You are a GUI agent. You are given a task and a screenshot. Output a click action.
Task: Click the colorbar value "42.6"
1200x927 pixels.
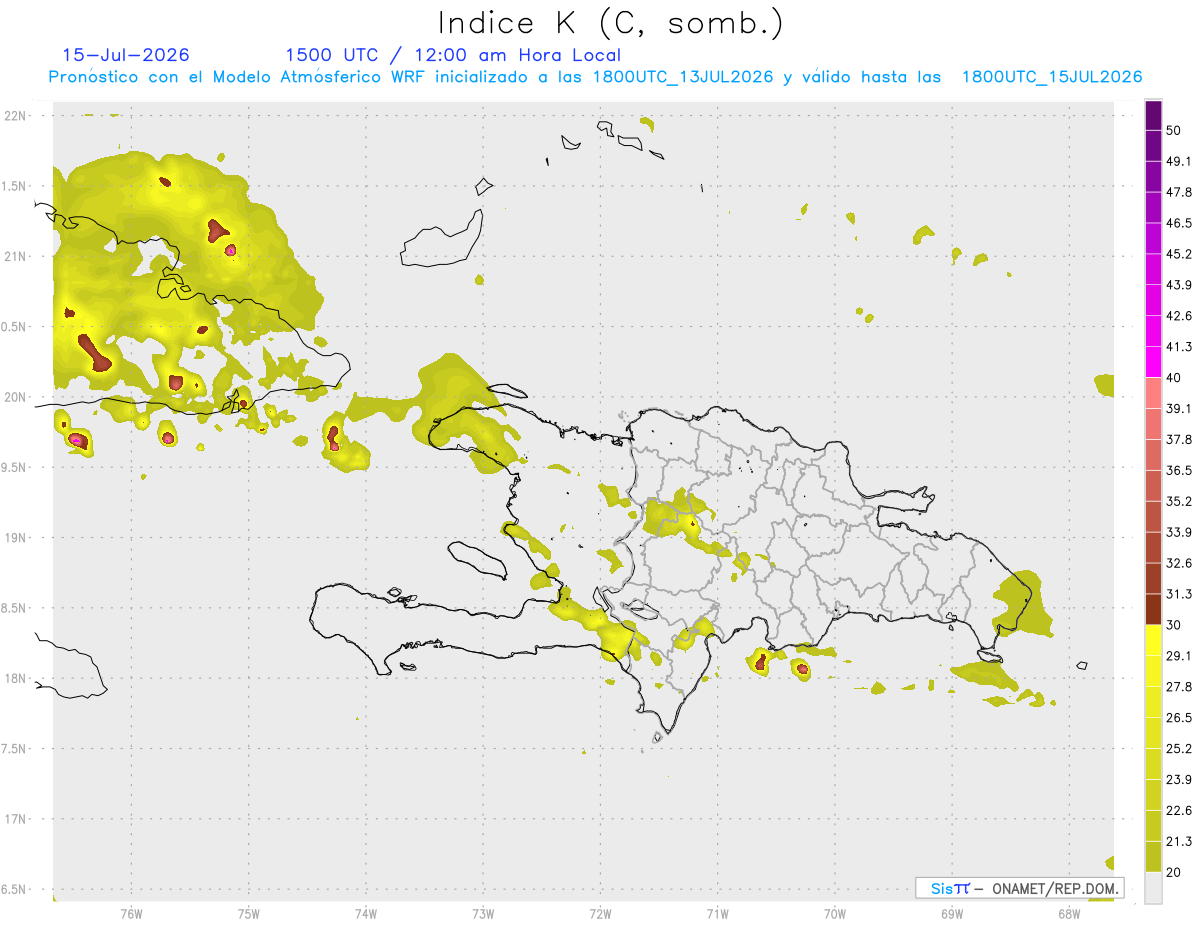(x=1179, y=316)
